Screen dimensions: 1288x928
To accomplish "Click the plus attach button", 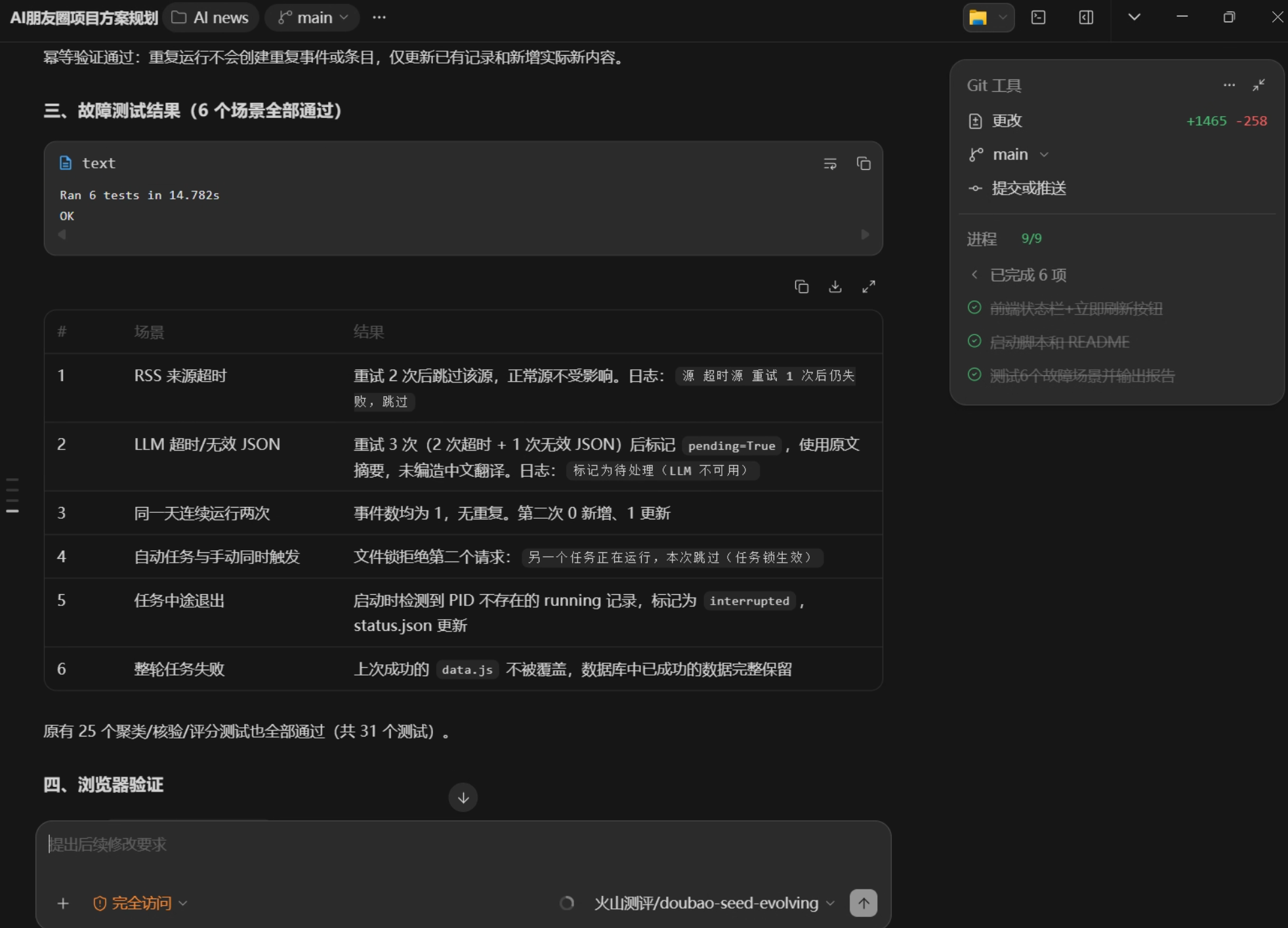I will pyautogui.click(x=63, y=904).
